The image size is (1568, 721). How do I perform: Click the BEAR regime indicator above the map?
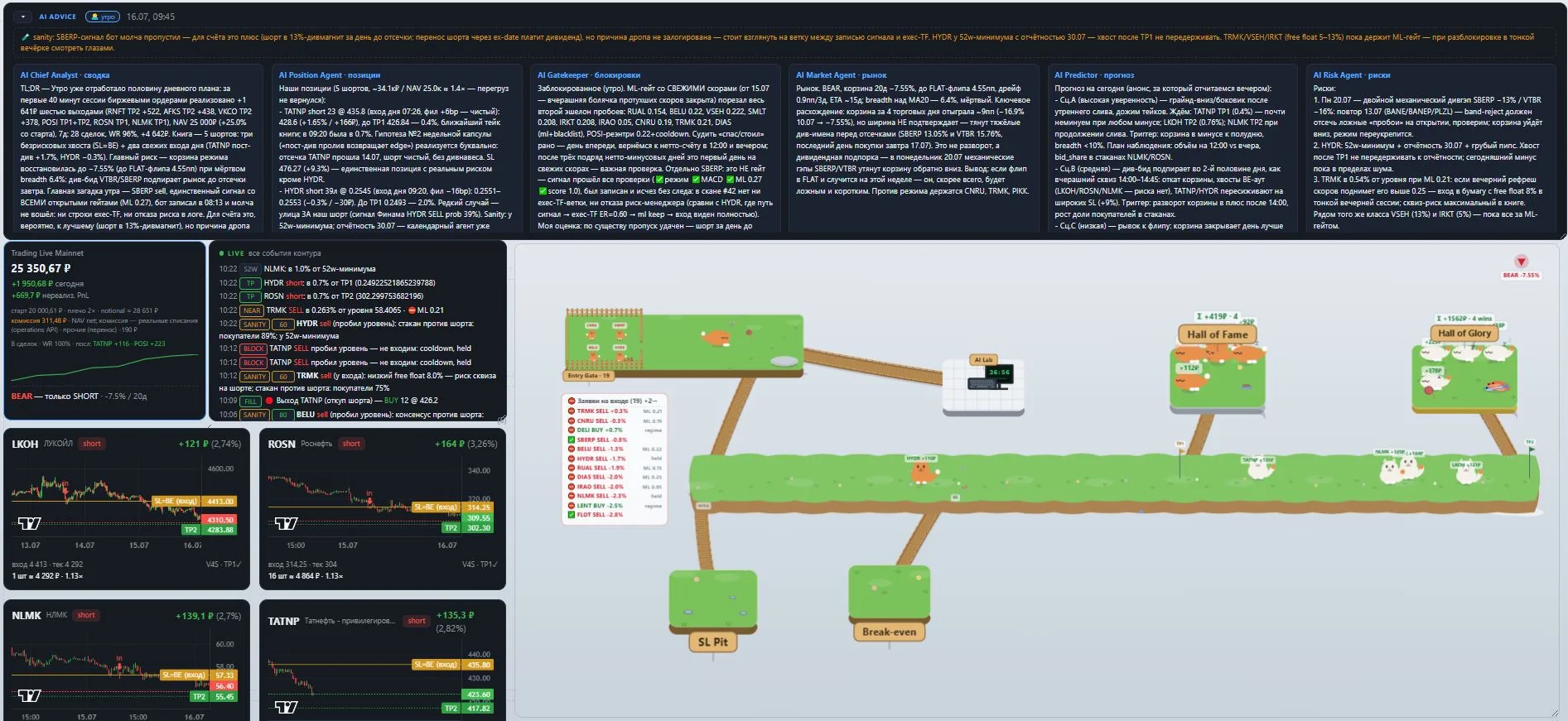(1521, 267)
